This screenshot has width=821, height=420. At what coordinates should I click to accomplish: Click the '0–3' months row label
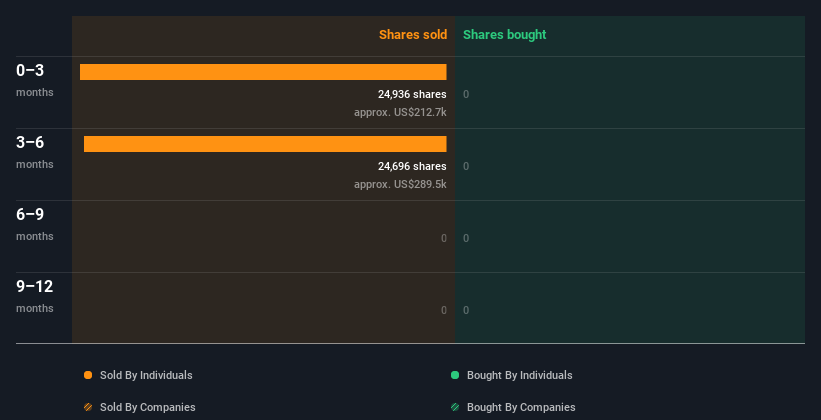click(x=30, y=70)
